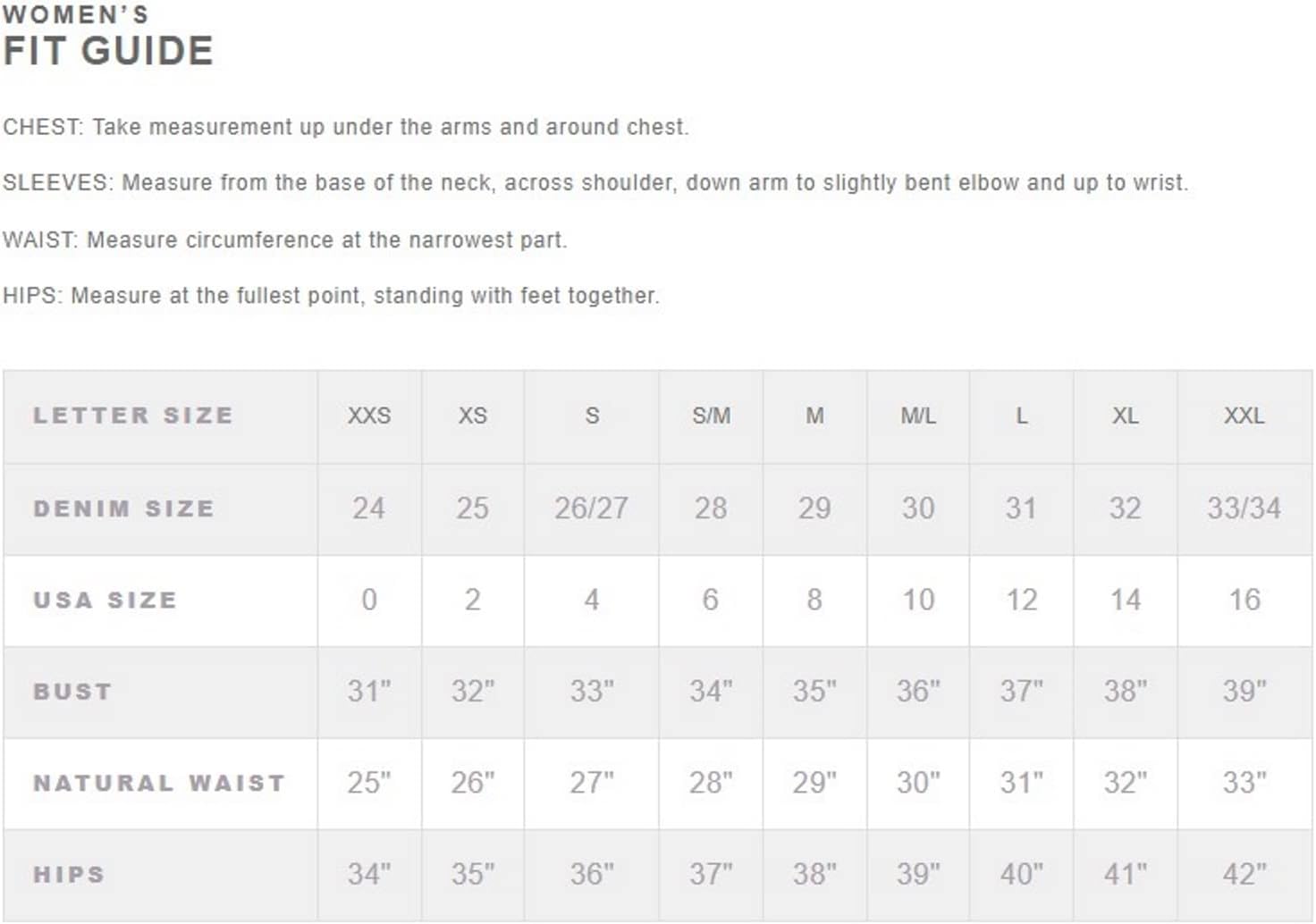This screenshot has width=1316, height=924.
Task: Select the 39" bust measurement cell
Action: (x=1244, y=692)
